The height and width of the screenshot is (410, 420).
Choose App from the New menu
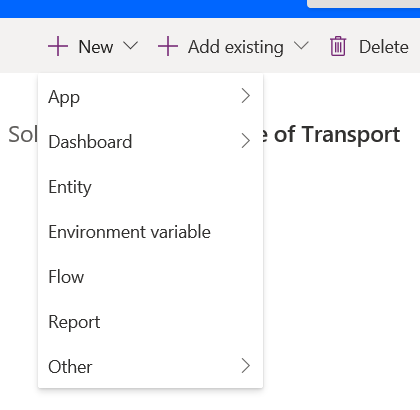[x=151, y=97]
